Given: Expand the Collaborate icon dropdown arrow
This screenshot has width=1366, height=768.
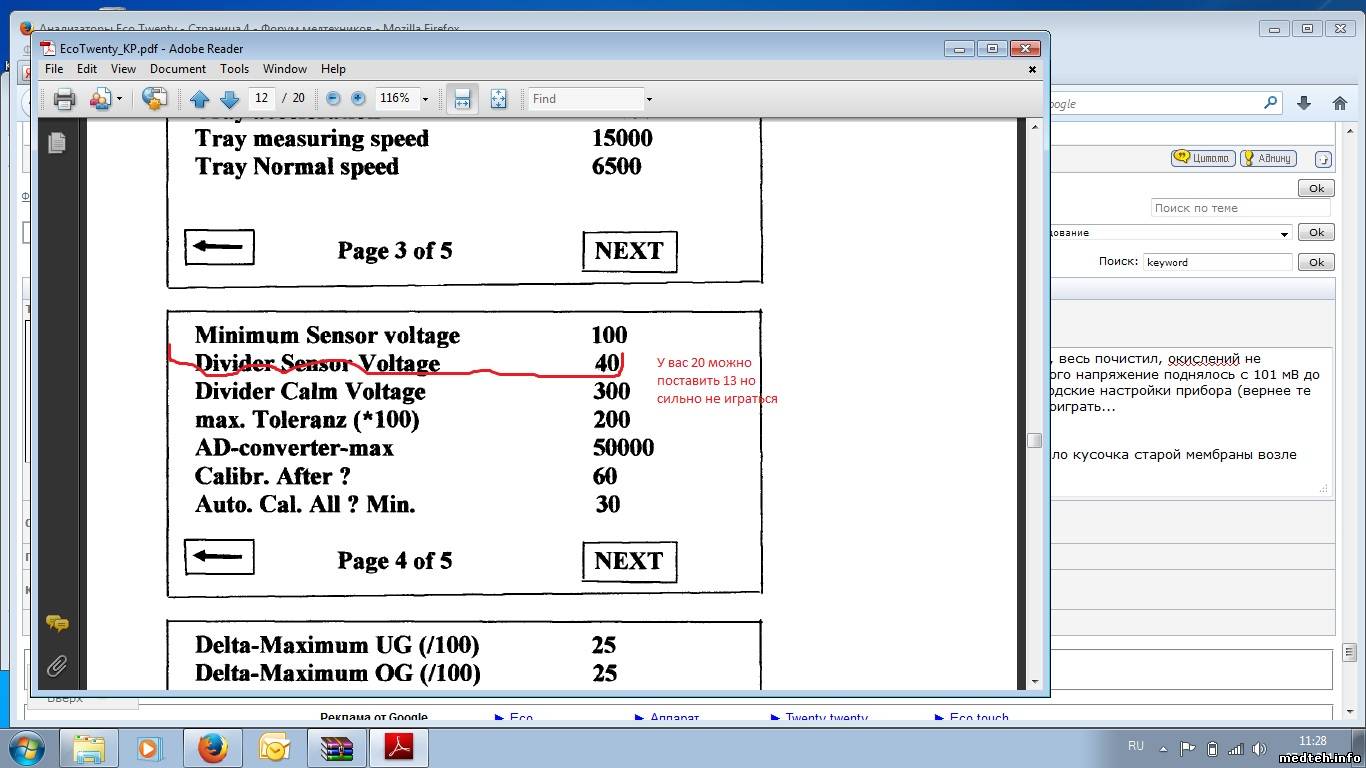Looking at the screenshot, I should [x=119, y=99].
